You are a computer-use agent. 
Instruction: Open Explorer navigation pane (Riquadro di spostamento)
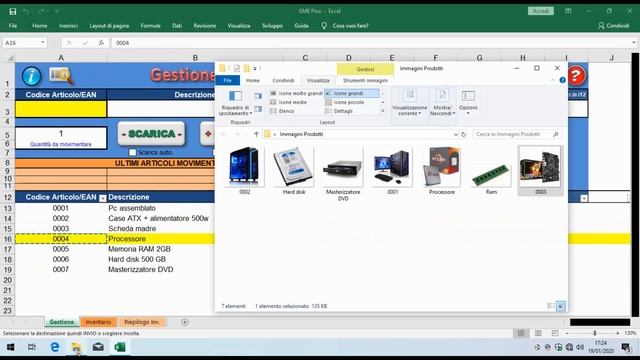coord(235,103)
